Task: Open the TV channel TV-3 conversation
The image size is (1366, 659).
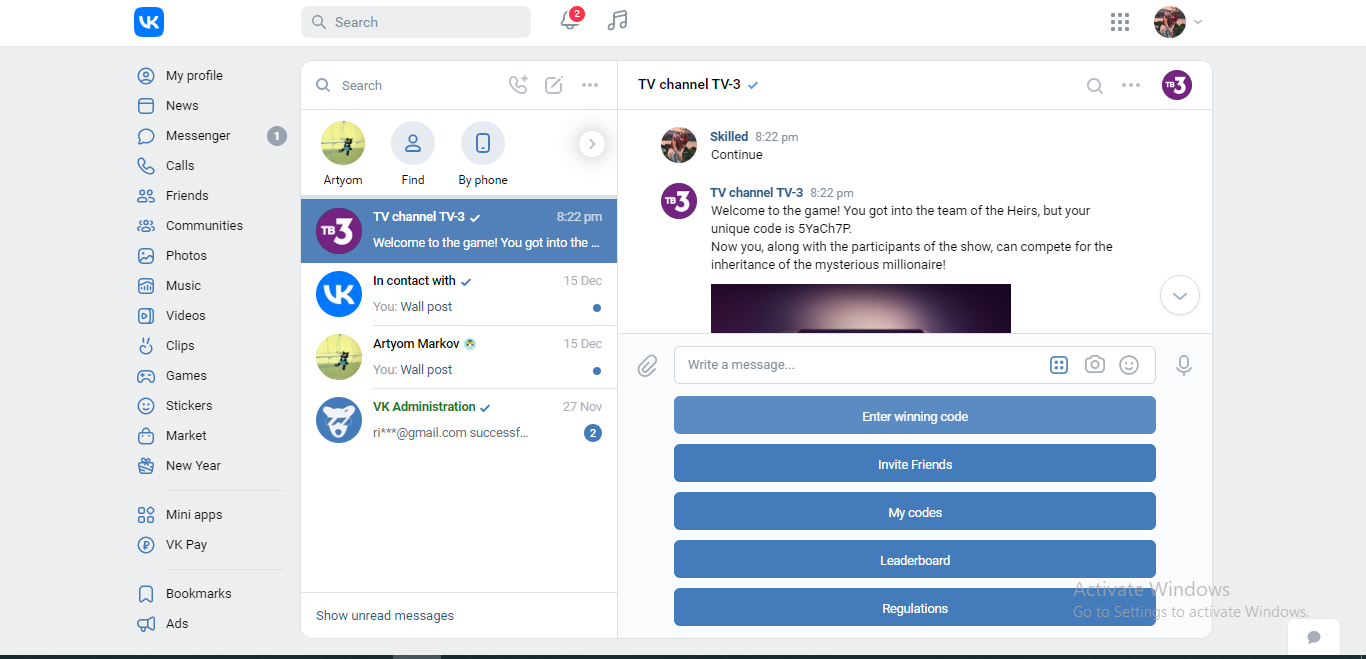Action: (459, 231)
